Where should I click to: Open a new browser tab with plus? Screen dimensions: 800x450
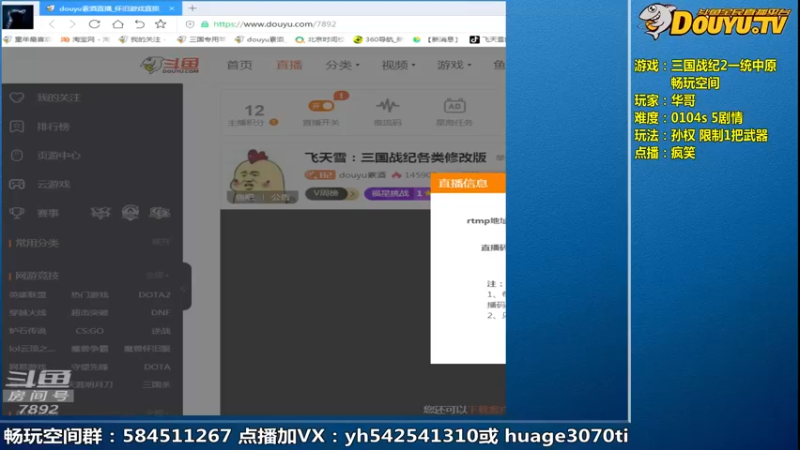tap(192, 8)
